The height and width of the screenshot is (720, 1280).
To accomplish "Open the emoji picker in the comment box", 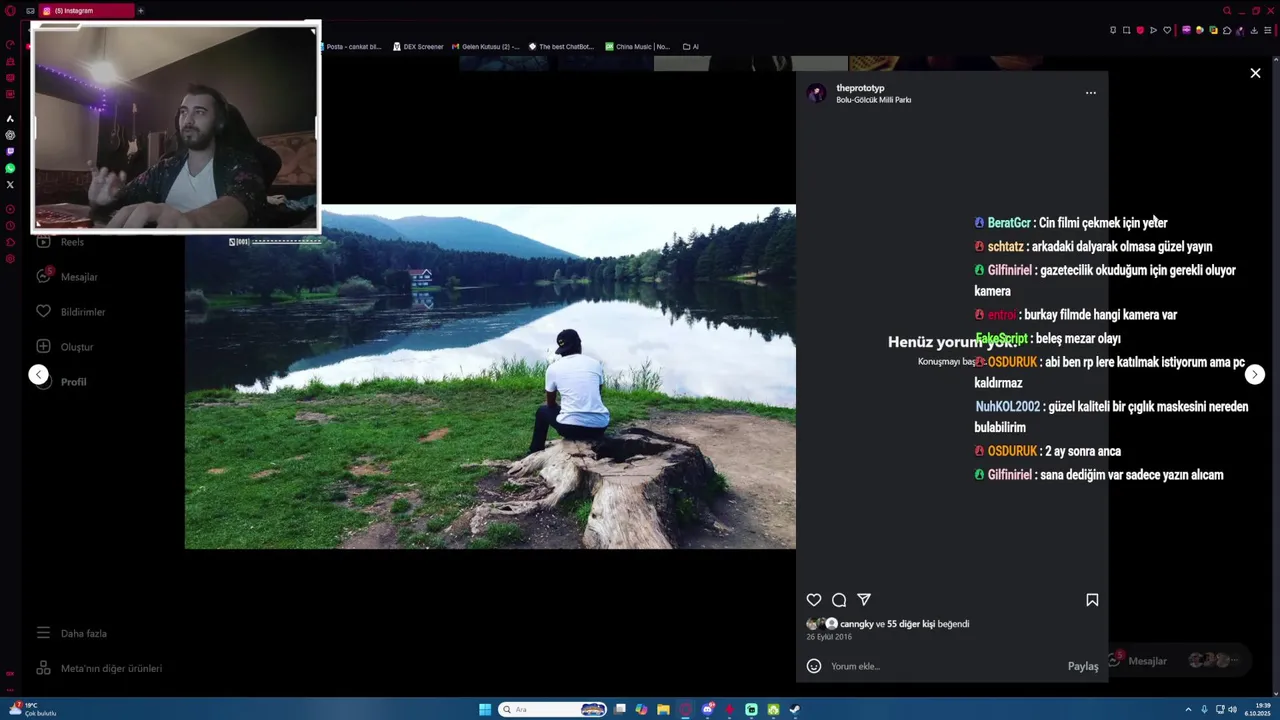I will (x=814, y=666).
